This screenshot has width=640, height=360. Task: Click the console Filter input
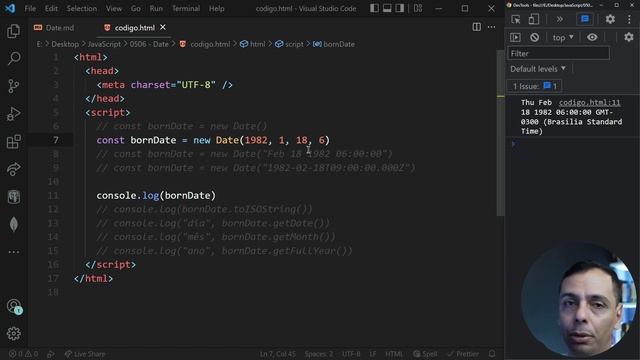click(x=558, y=53)
